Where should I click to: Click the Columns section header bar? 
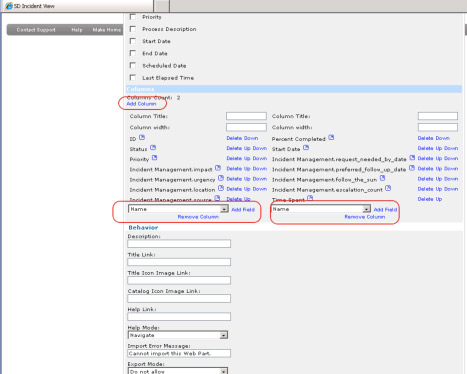click(294, 89)
